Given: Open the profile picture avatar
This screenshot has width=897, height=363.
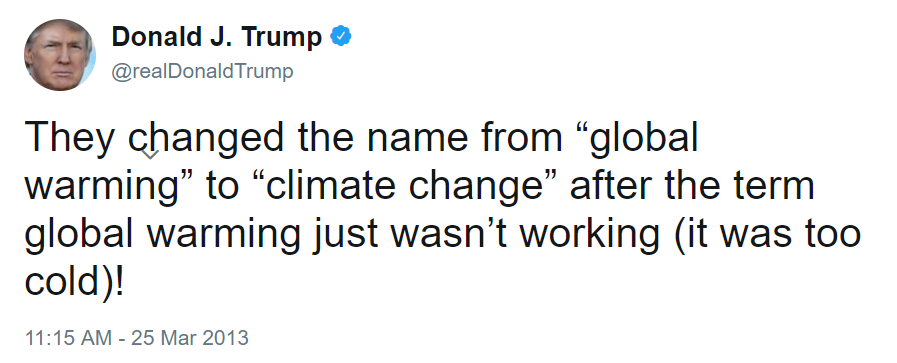Looking at the screenshot, I should click(x=59, y=54).
